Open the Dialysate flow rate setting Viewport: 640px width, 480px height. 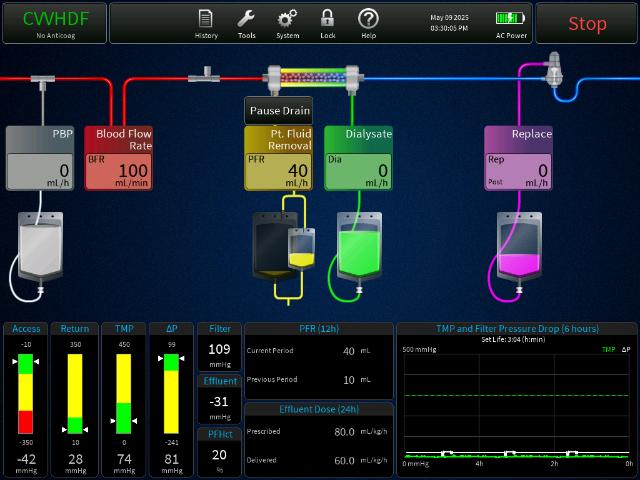click(358, 158)
